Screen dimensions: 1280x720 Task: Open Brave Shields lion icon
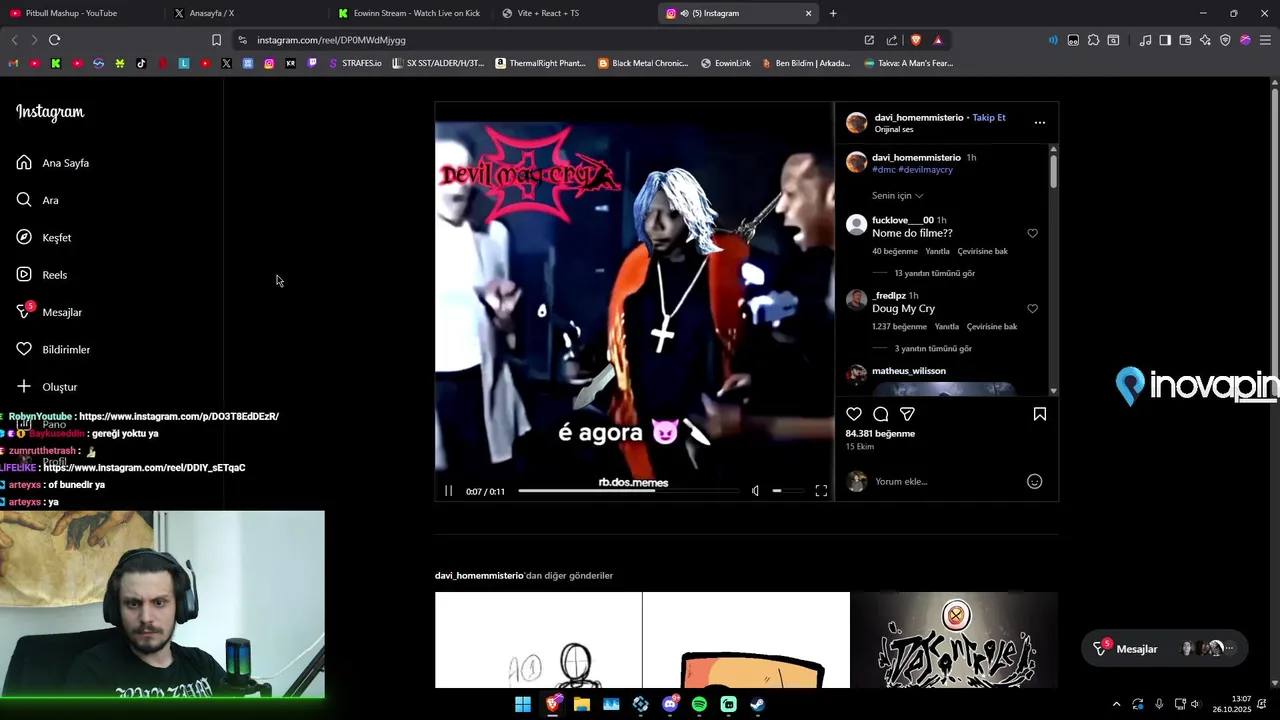[x=915, y=40]
